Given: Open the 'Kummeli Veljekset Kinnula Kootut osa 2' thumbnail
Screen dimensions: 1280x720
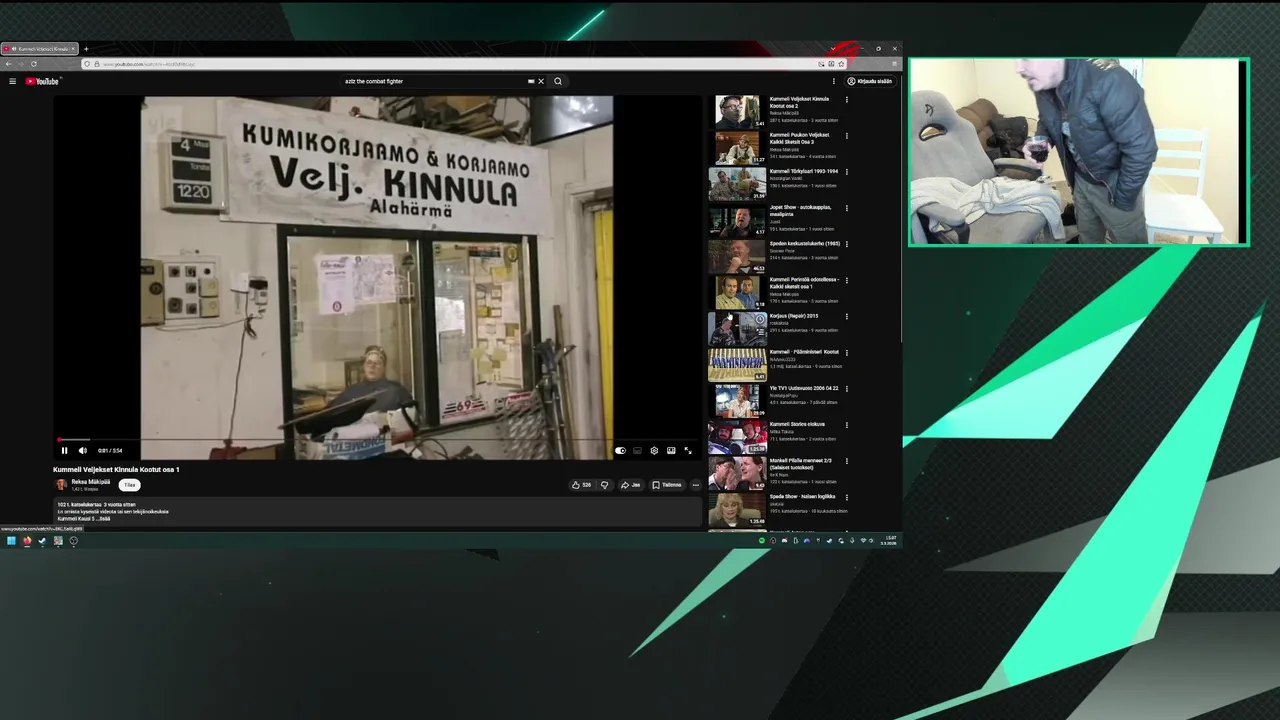Looking at the screenshot, I should click(737, 111).
